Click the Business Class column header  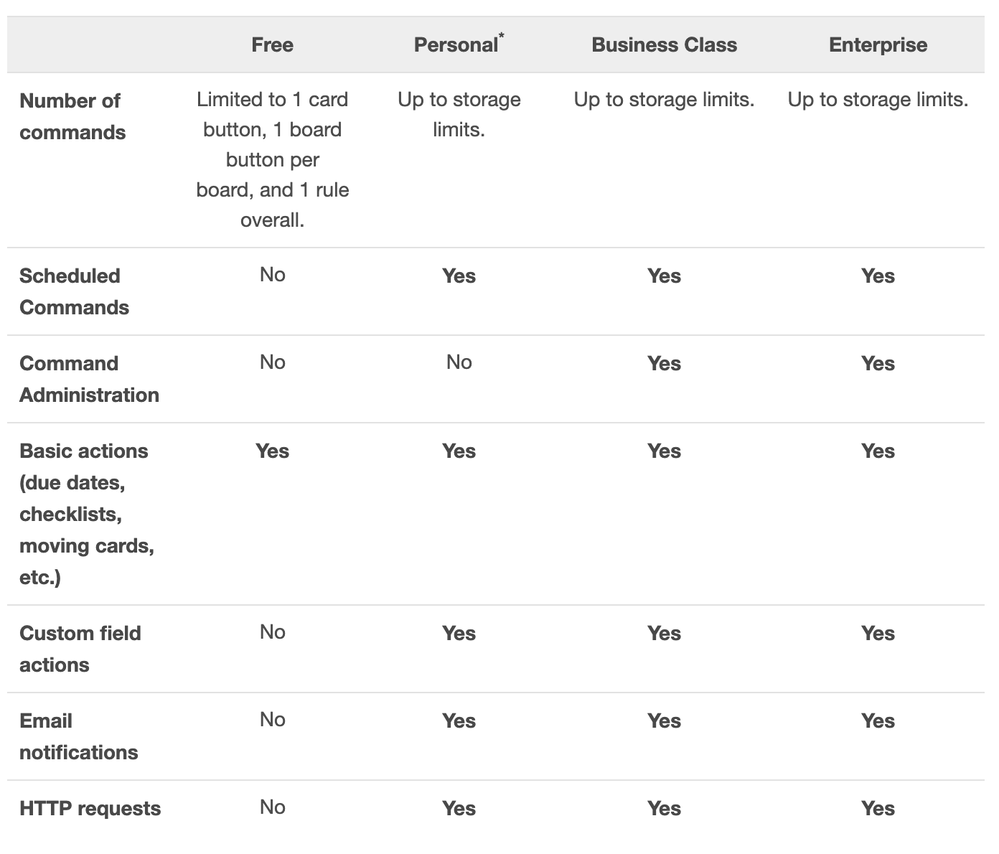pyautogui.click(x=664, y=45)
